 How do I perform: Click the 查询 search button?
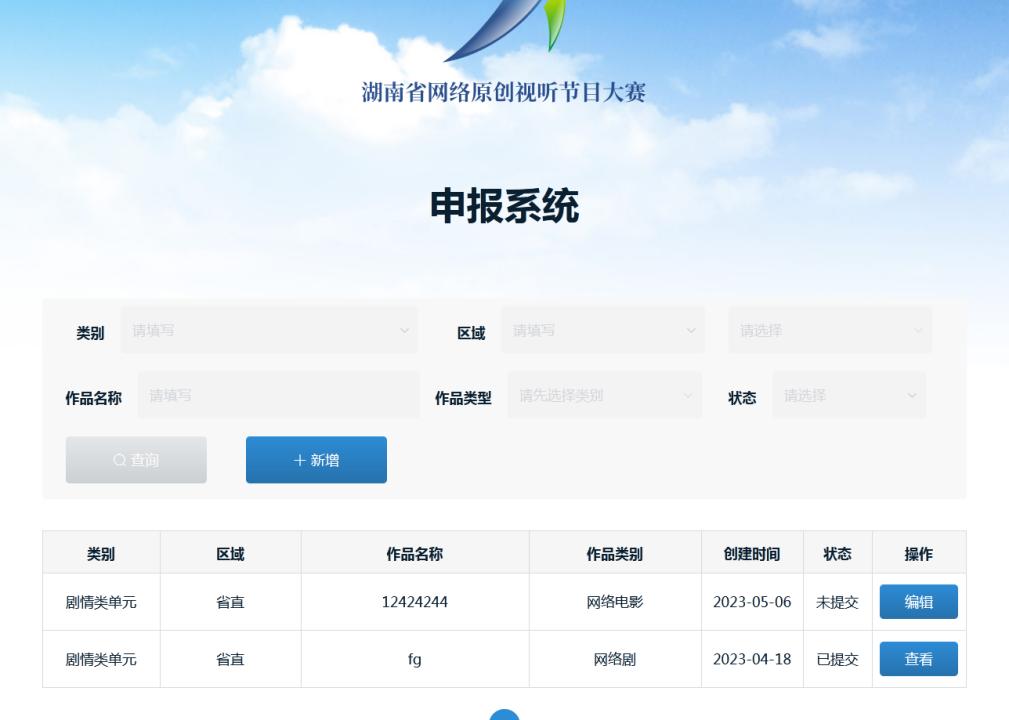pos(136,459)
